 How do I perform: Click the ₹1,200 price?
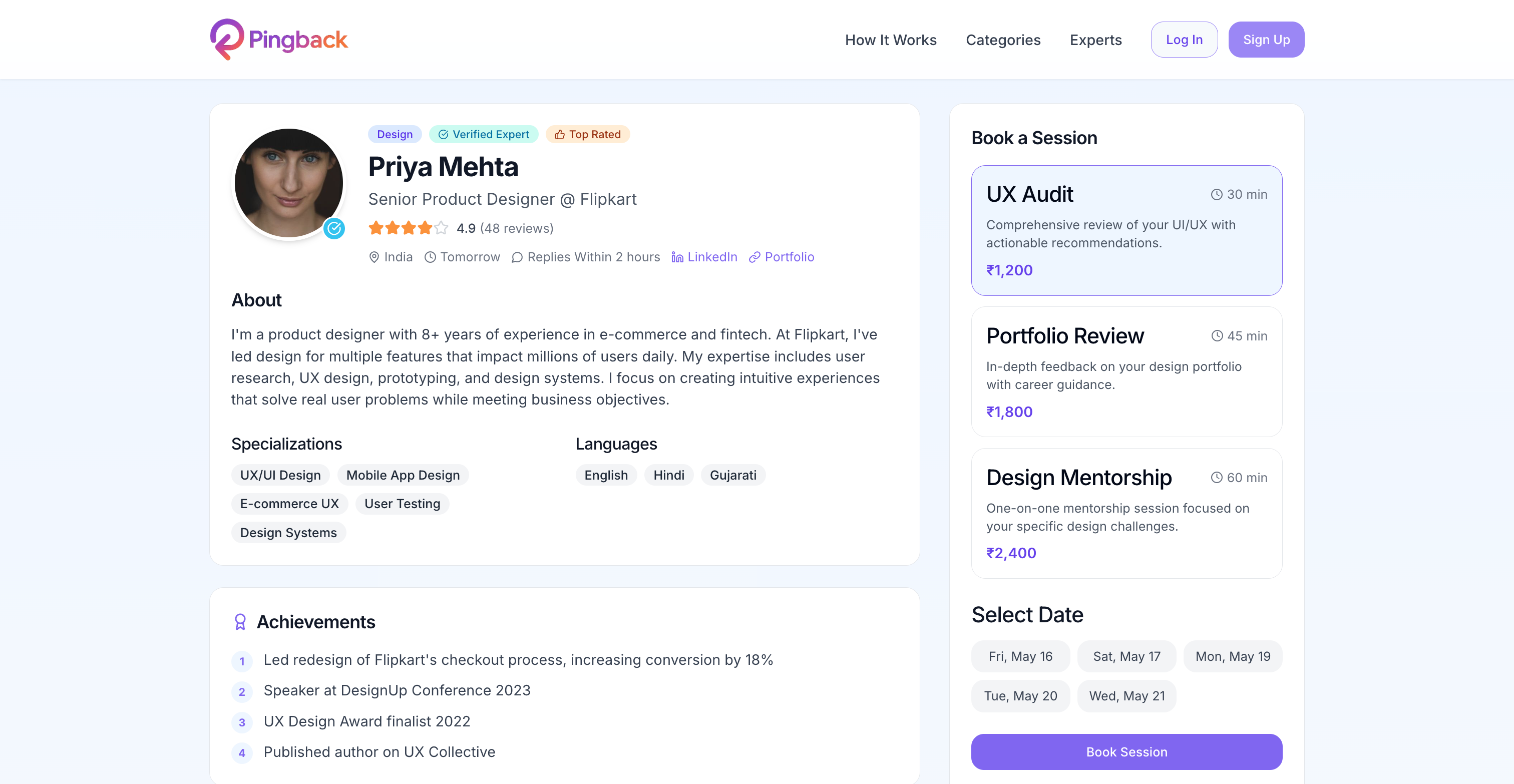pos(1009,270)
